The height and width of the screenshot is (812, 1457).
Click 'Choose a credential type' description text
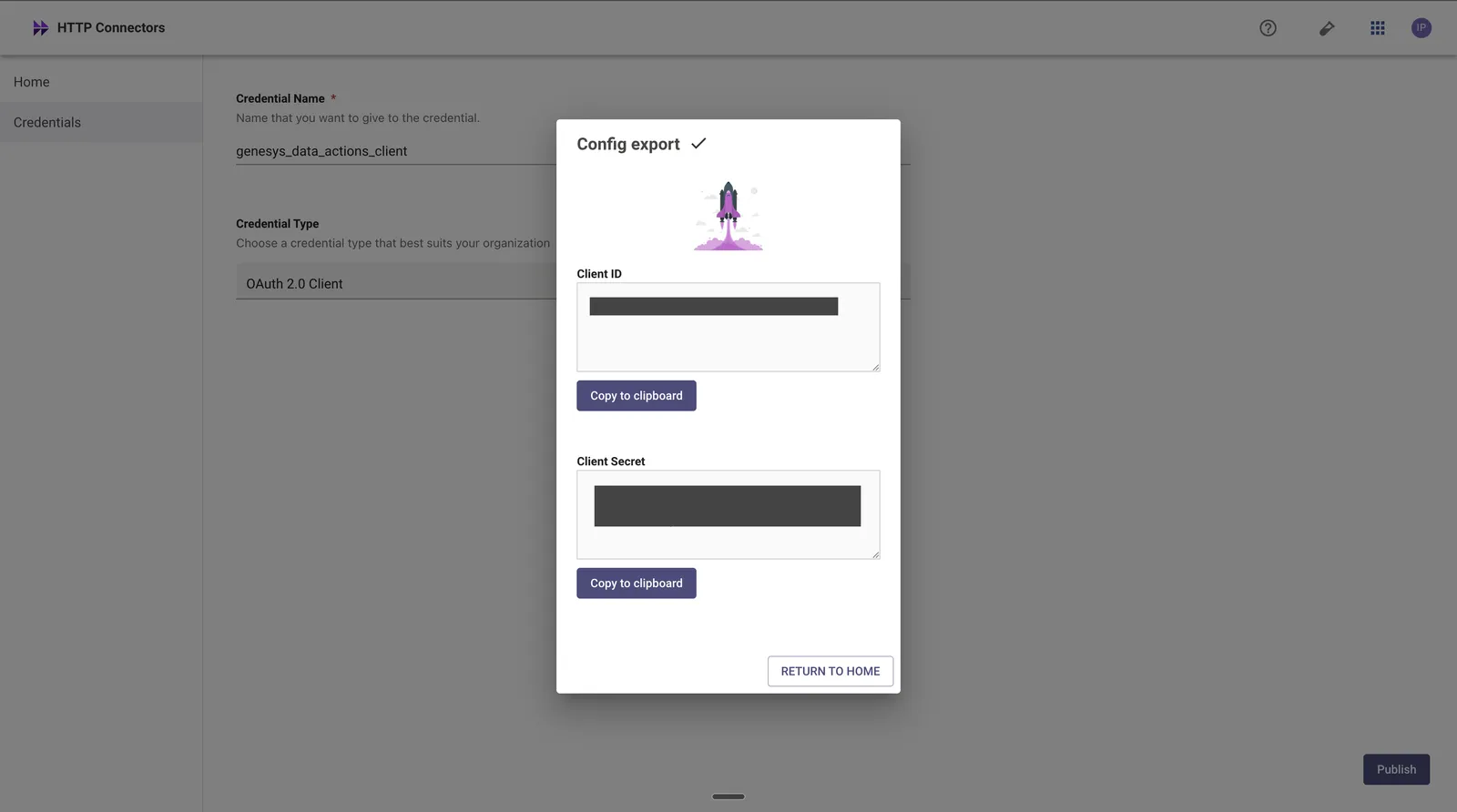coord(393,244)
